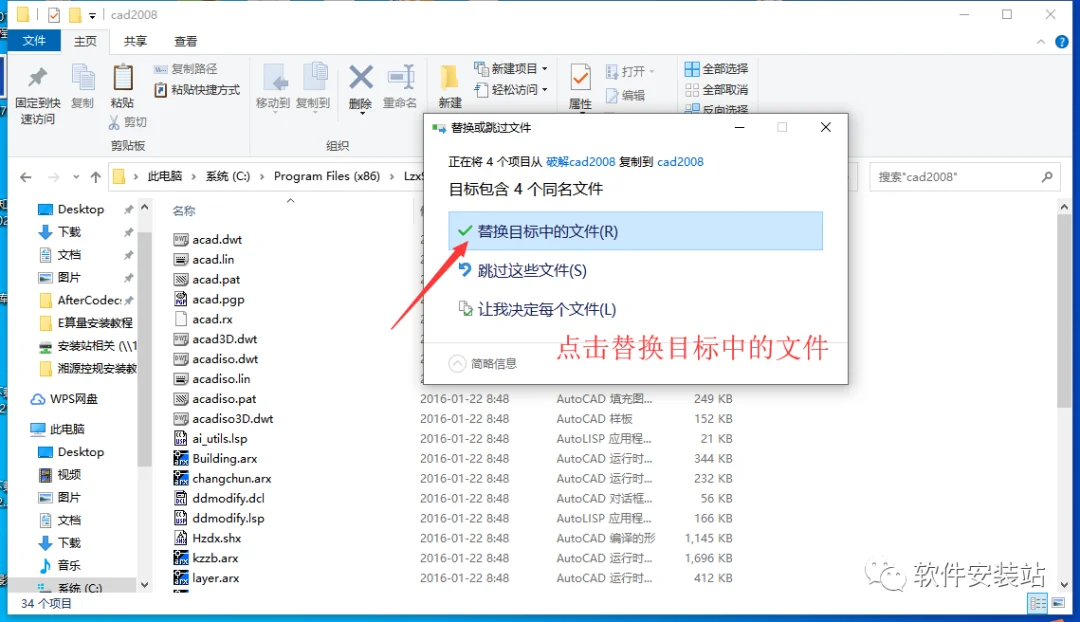Click the Back navigation arrow

[x=25, y=177]
